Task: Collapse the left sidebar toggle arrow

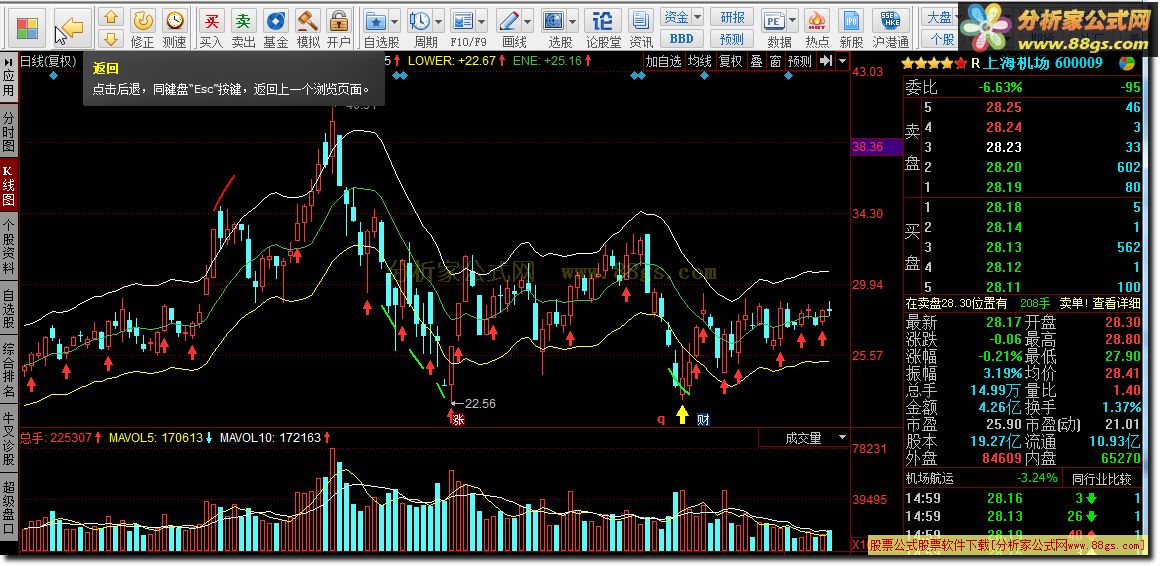Action: pos(9,63)
